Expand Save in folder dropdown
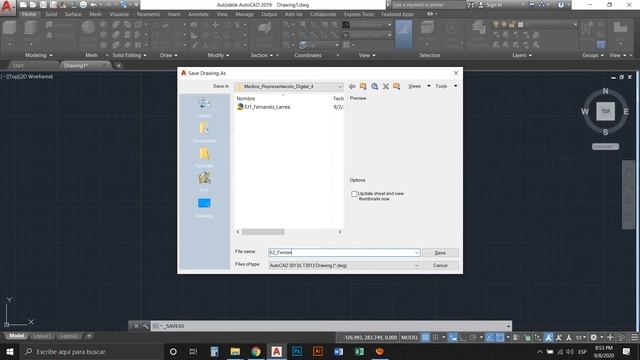 tap(340, 87)
